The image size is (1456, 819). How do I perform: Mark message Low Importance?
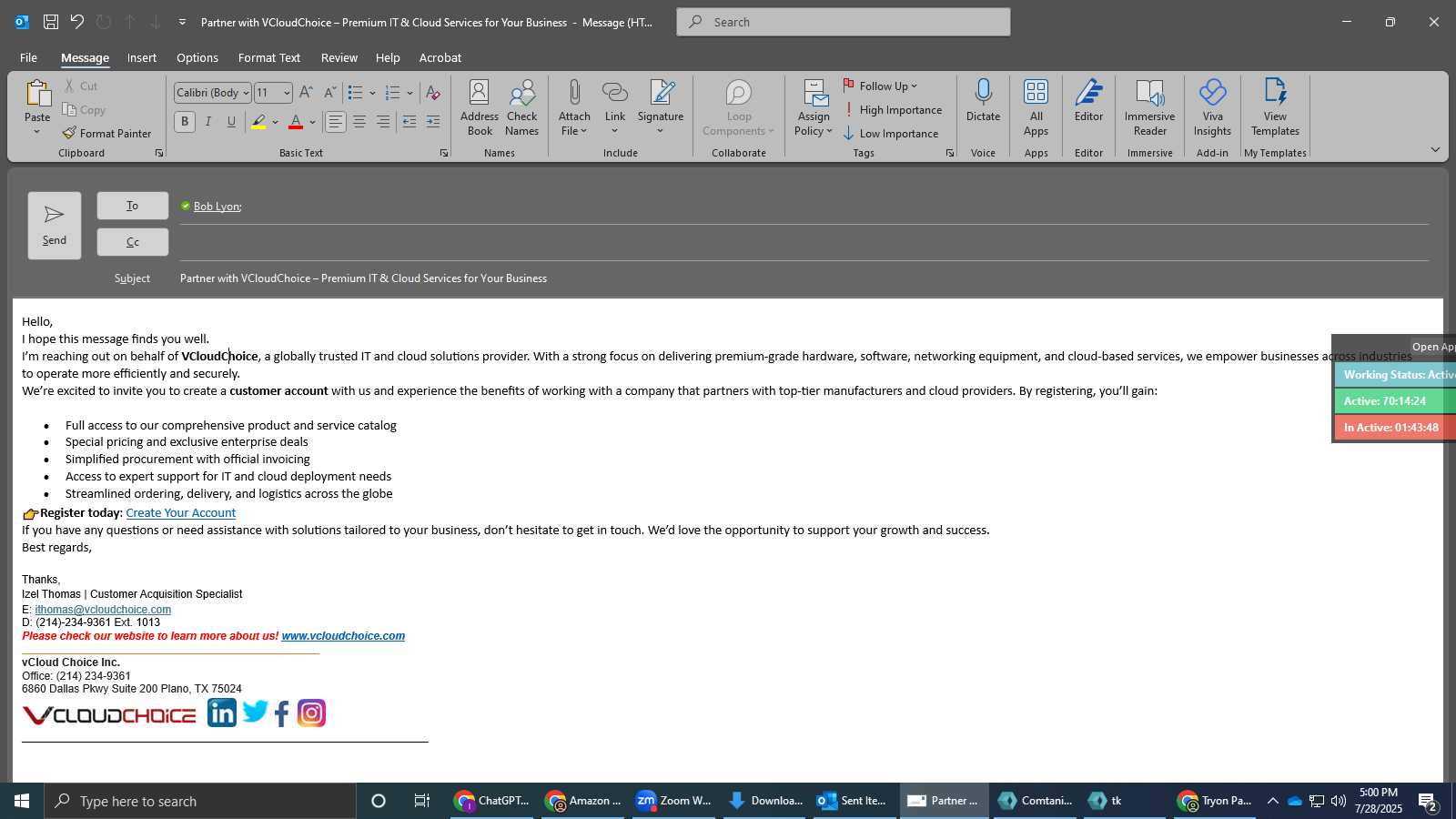891,134
